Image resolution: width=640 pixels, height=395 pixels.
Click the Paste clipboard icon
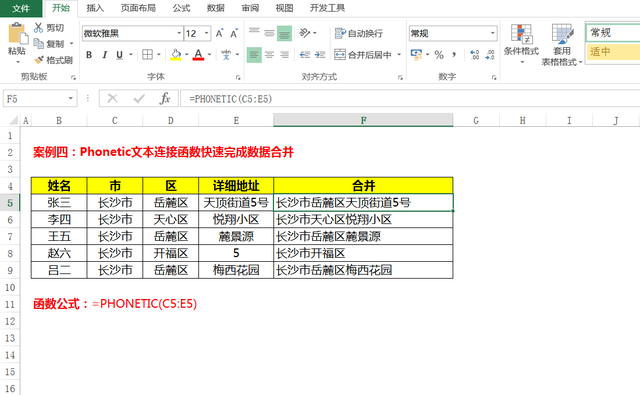tap(17, 33)
